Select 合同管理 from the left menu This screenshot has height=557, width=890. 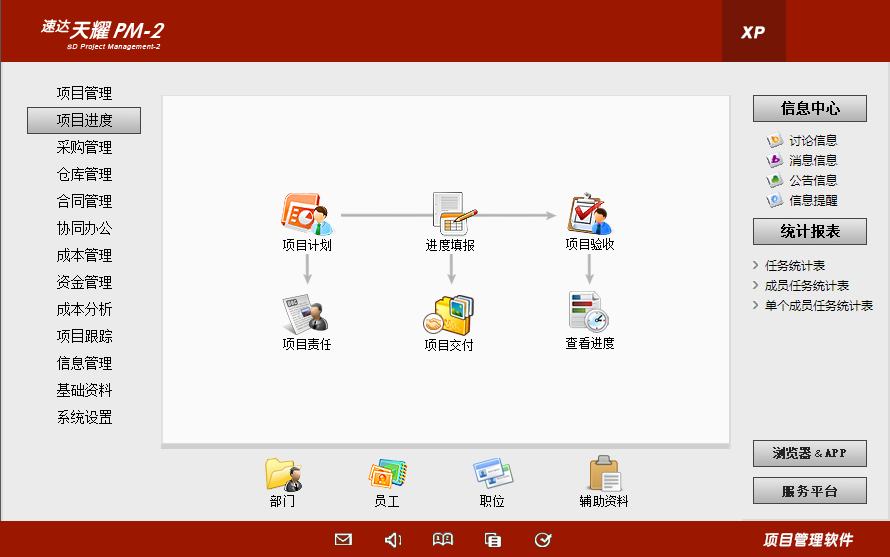click(x=84, y=202)
